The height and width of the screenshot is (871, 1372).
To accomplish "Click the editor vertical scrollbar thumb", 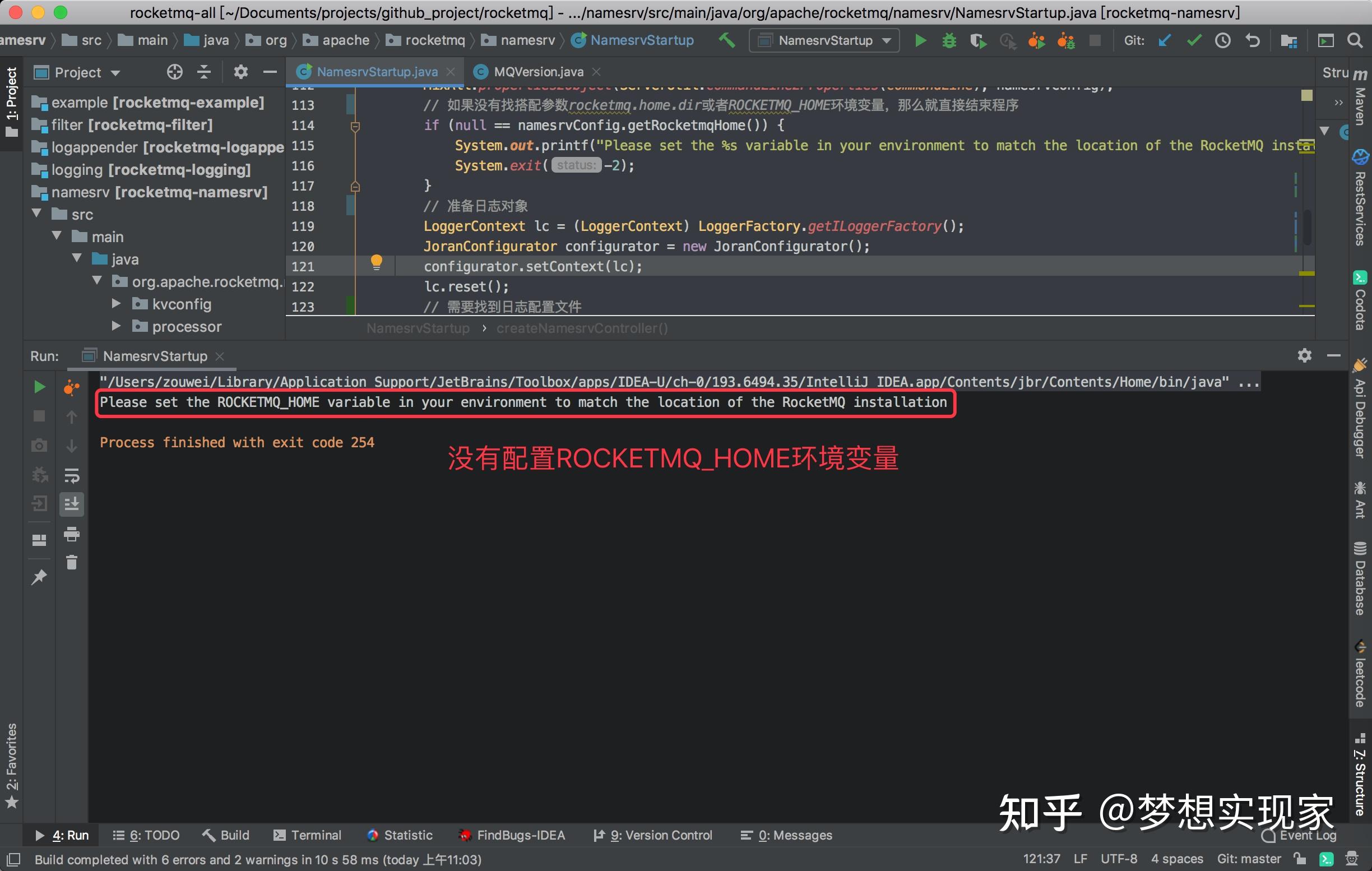I will (x=1308, y=228).
